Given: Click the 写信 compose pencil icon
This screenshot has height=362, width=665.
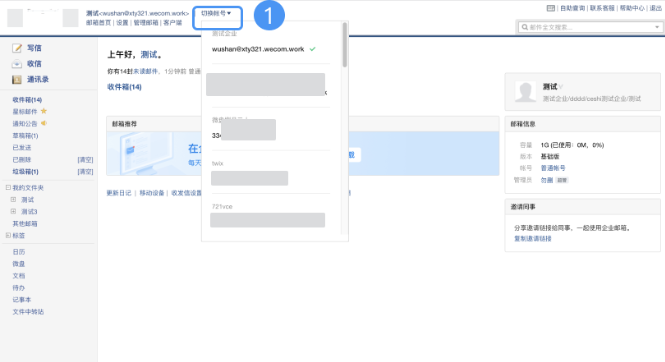Looking at the screenshot, I should pyautogui.click(x=17, y=48).
